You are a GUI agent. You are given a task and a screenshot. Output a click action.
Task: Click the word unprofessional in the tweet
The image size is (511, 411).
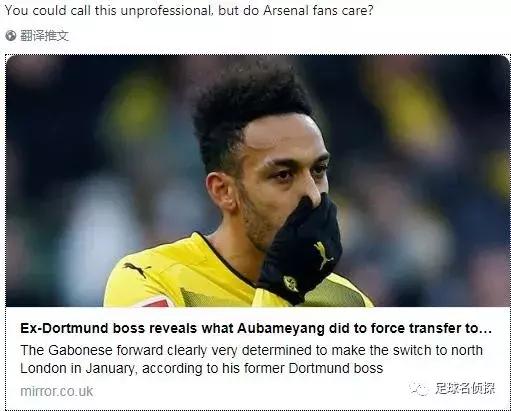click(x=166, y=10)
